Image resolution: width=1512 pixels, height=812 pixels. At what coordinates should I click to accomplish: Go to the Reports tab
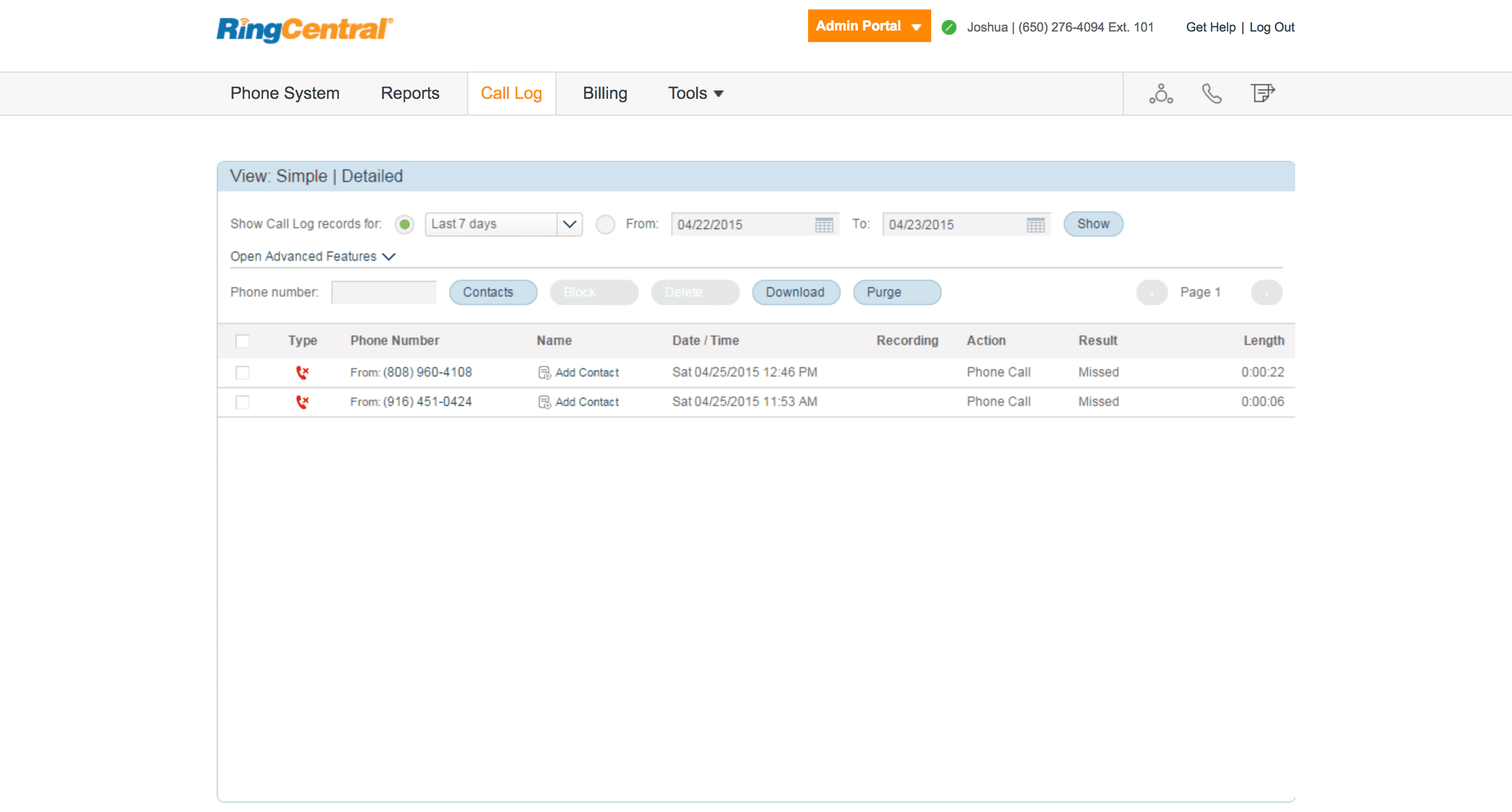(x=410, y=93)
